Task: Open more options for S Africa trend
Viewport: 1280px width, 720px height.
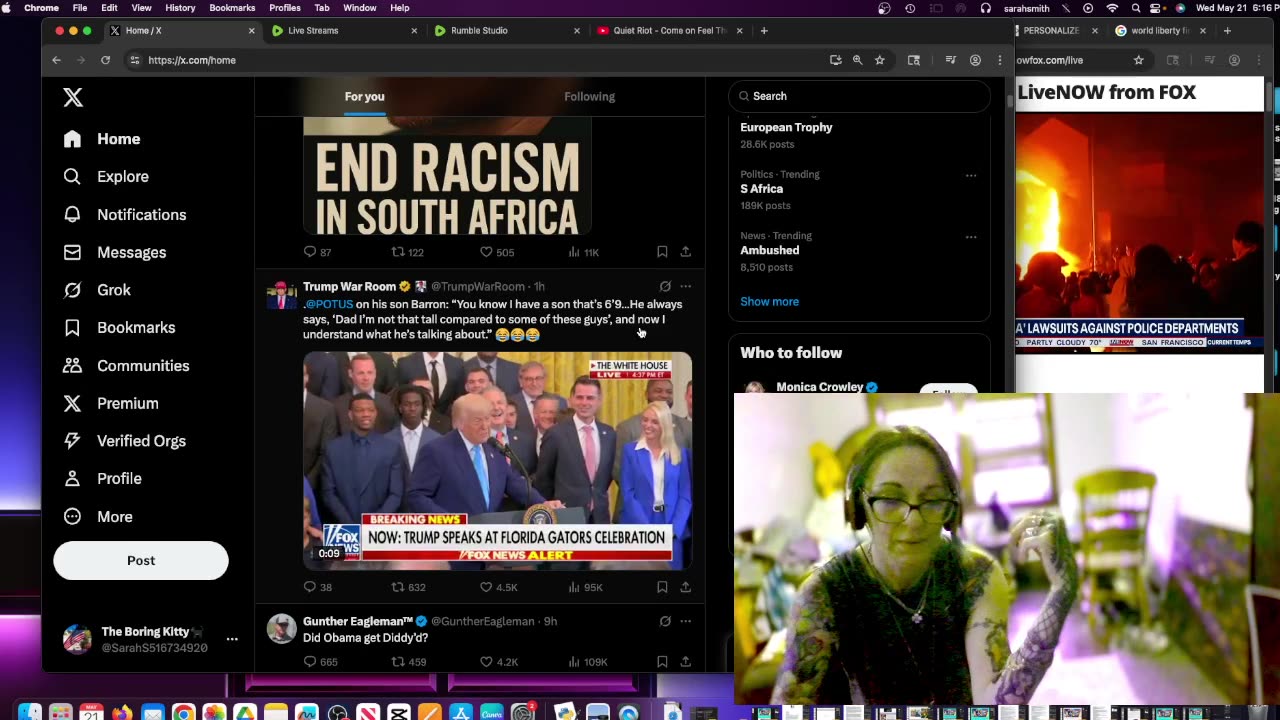Action: coord(971,175)
